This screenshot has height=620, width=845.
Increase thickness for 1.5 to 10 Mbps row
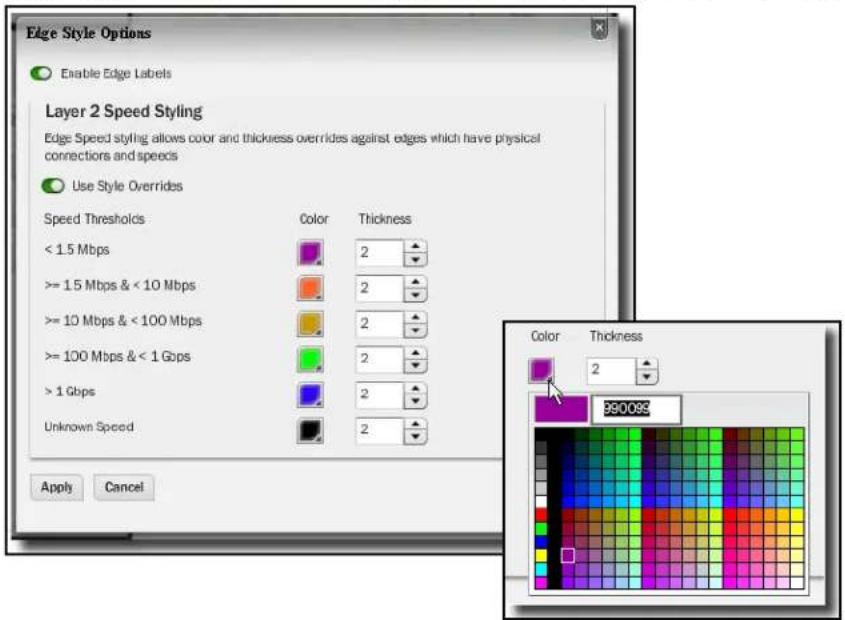point(415,282)
